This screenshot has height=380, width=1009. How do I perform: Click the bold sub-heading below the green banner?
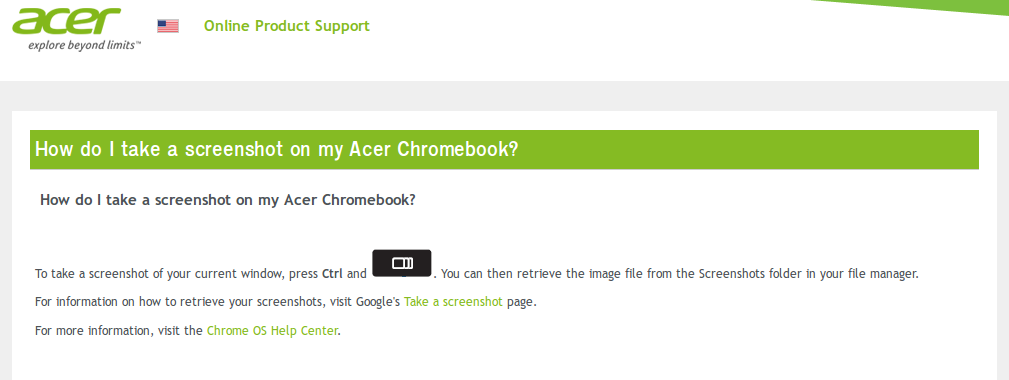pos(228,200)
